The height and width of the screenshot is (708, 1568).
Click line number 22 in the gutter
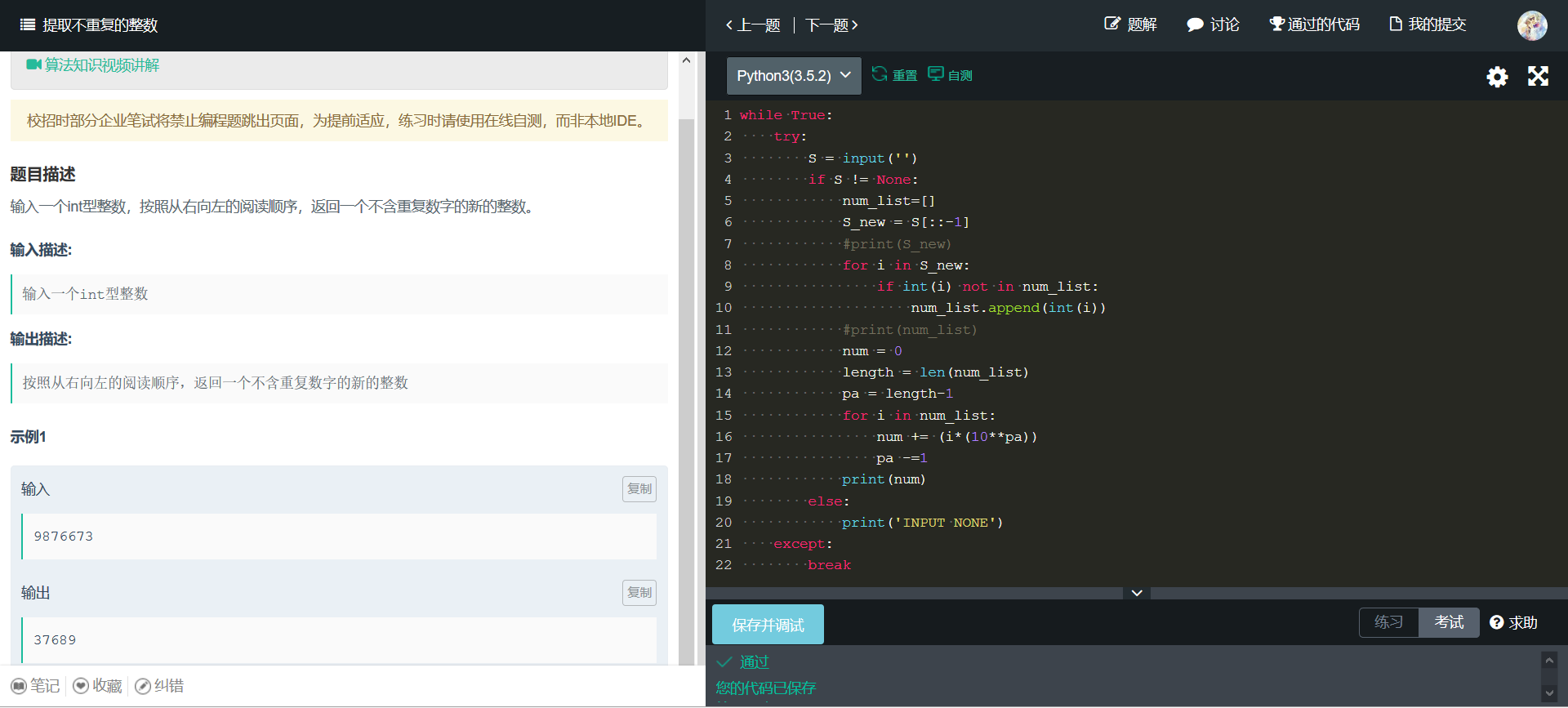coord(724,565)
